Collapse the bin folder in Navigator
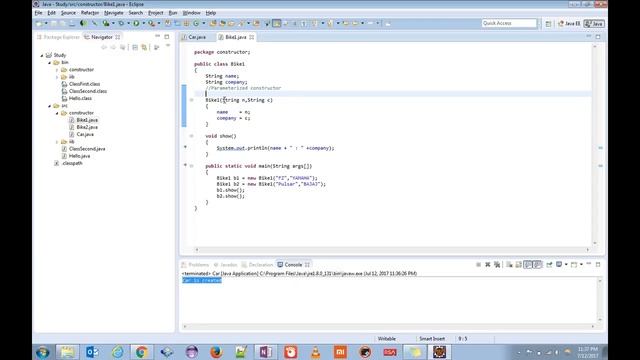640x360 pixels. (x=49, y=62)
